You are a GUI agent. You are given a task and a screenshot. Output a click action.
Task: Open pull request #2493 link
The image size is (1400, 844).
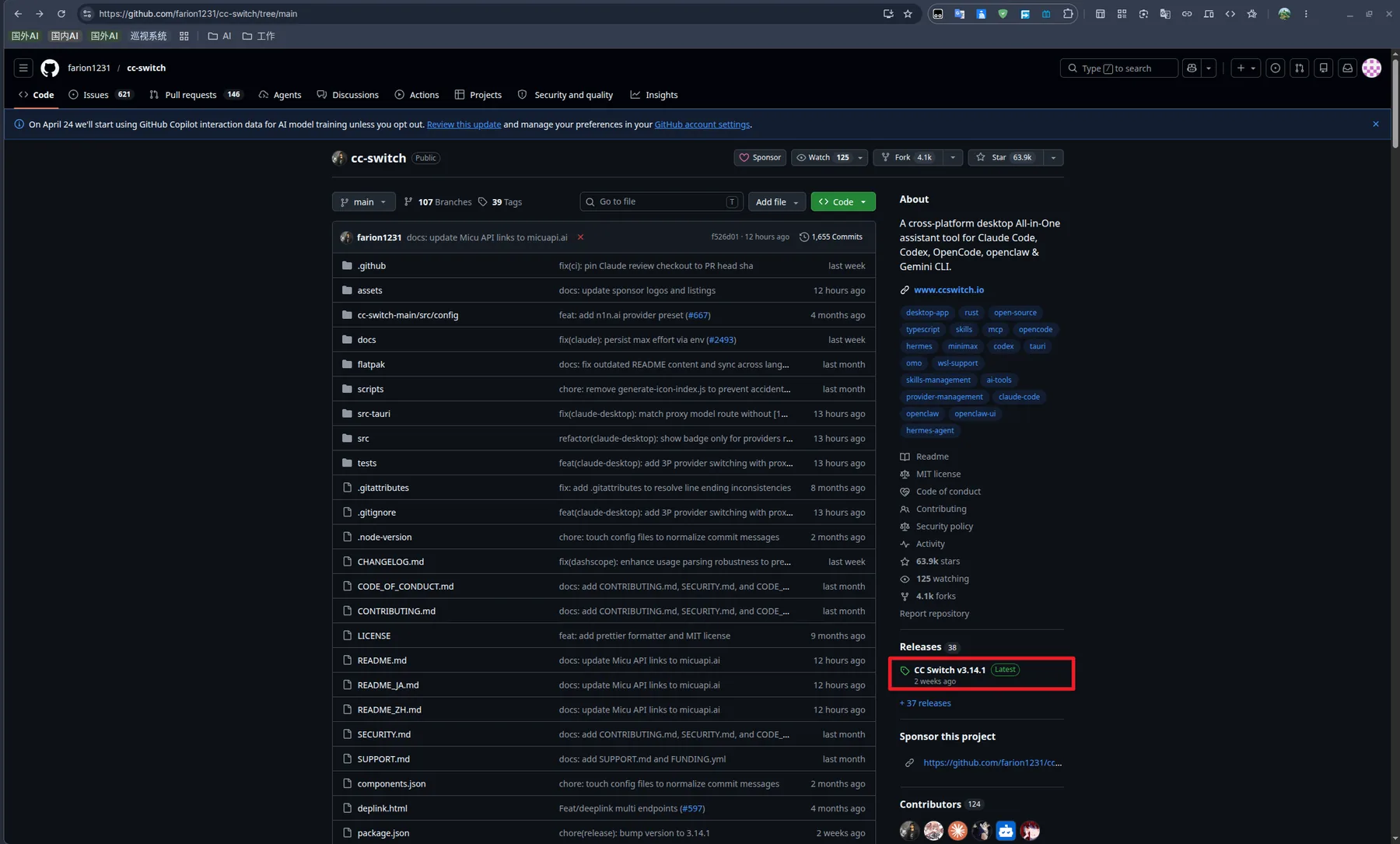(x=721, y=340)
